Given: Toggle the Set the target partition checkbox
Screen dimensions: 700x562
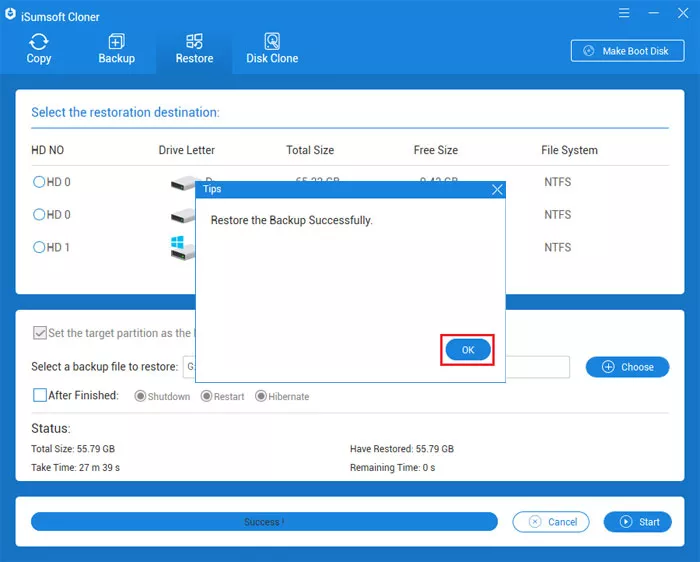Looking at the screenshot, I should tap(40, 333).
